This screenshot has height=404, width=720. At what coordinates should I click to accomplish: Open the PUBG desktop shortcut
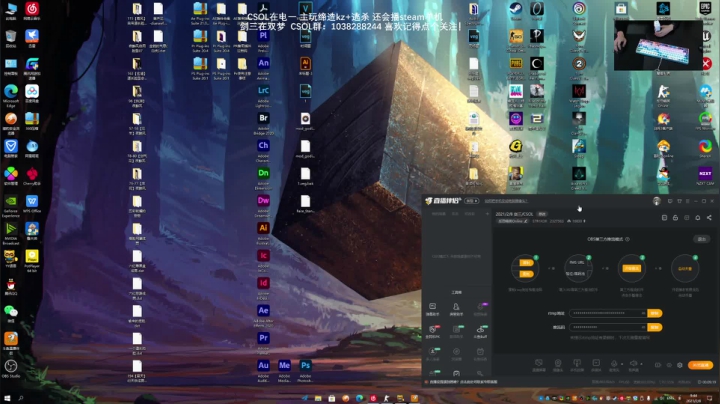pyautogui.click(x=516, y=68)
